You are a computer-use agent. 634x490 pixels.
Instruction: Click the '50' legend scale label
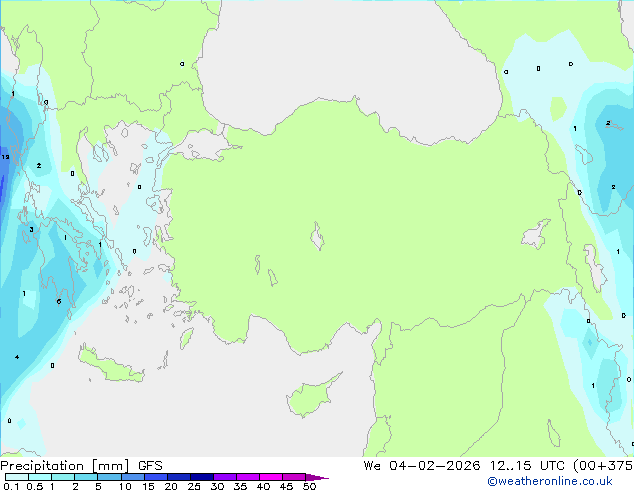coord(309,486)
